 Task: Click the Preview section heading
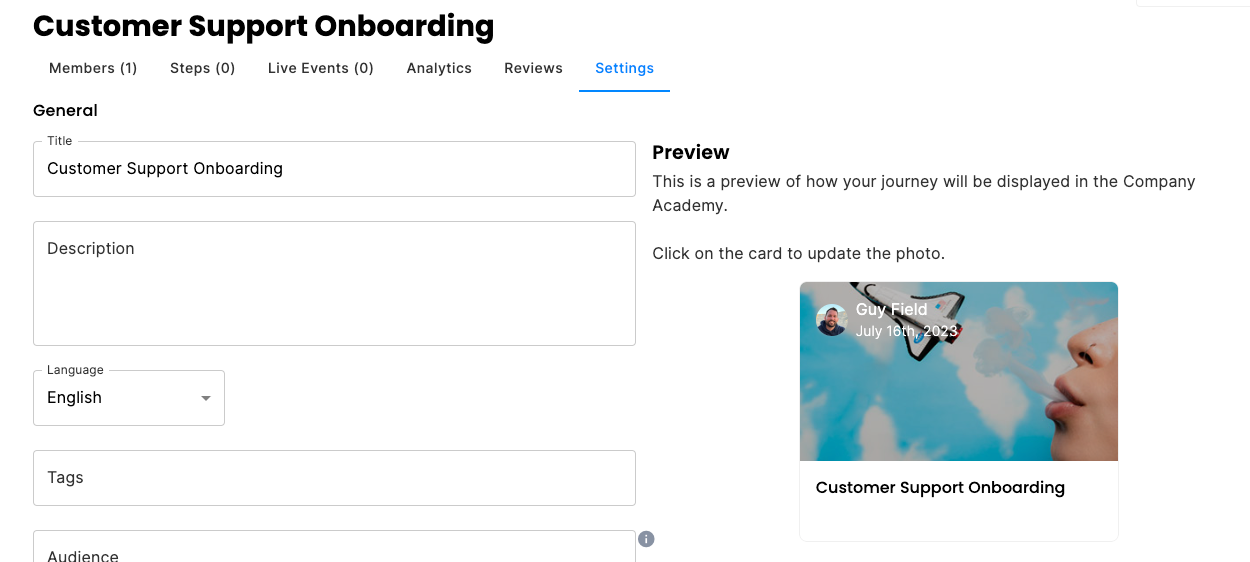pyautogui.click(x=691, y=152)
